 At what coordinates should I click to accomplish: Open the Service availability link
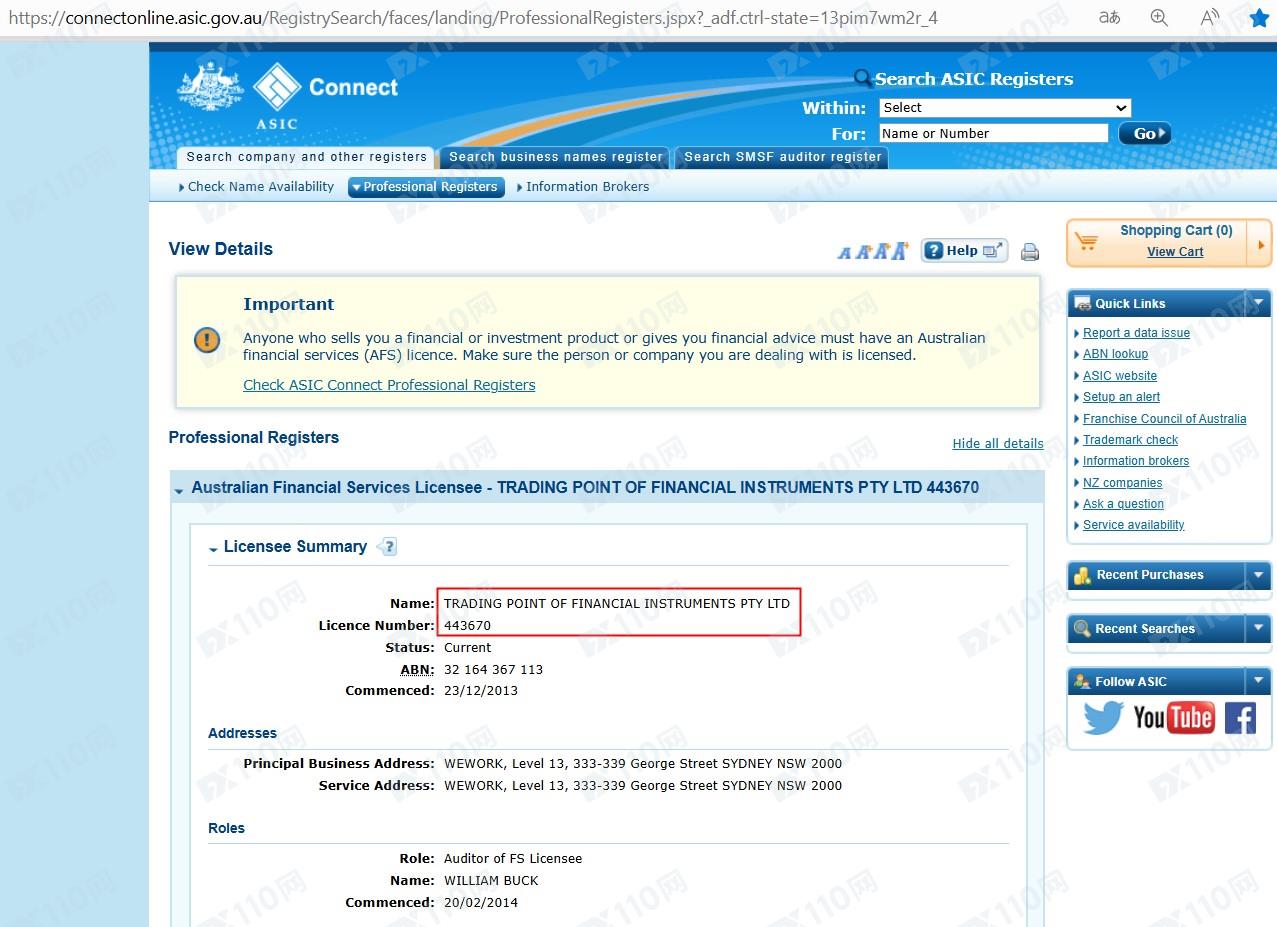pos(1133,525)
